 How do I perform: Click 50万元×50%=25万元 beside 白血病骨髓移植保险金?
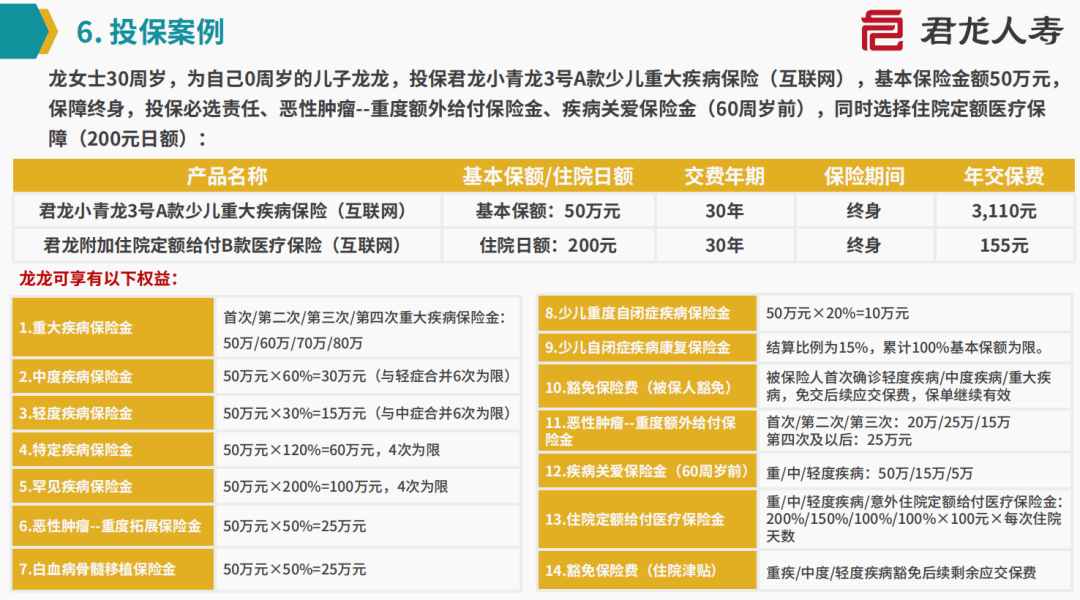pos(294,570)
